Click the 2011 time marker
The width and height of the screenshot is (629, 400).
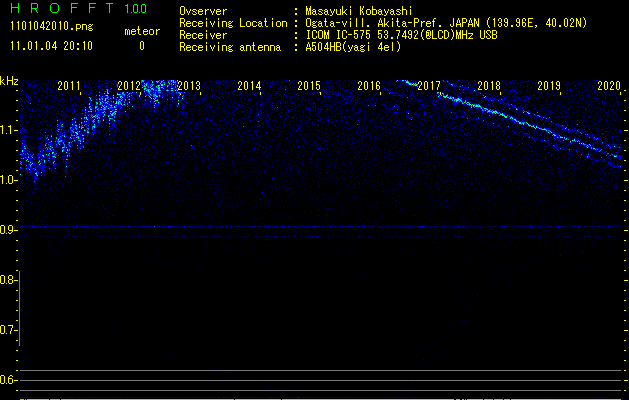click(x=69, y=85)
